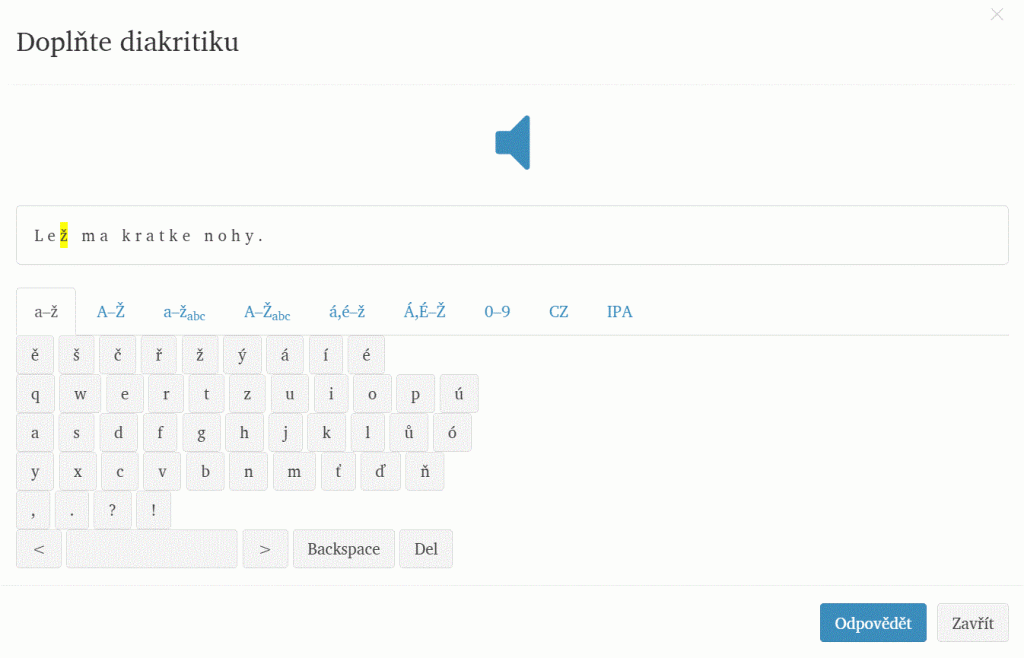Switch to the IPA keyboard tab

point(620,312)
